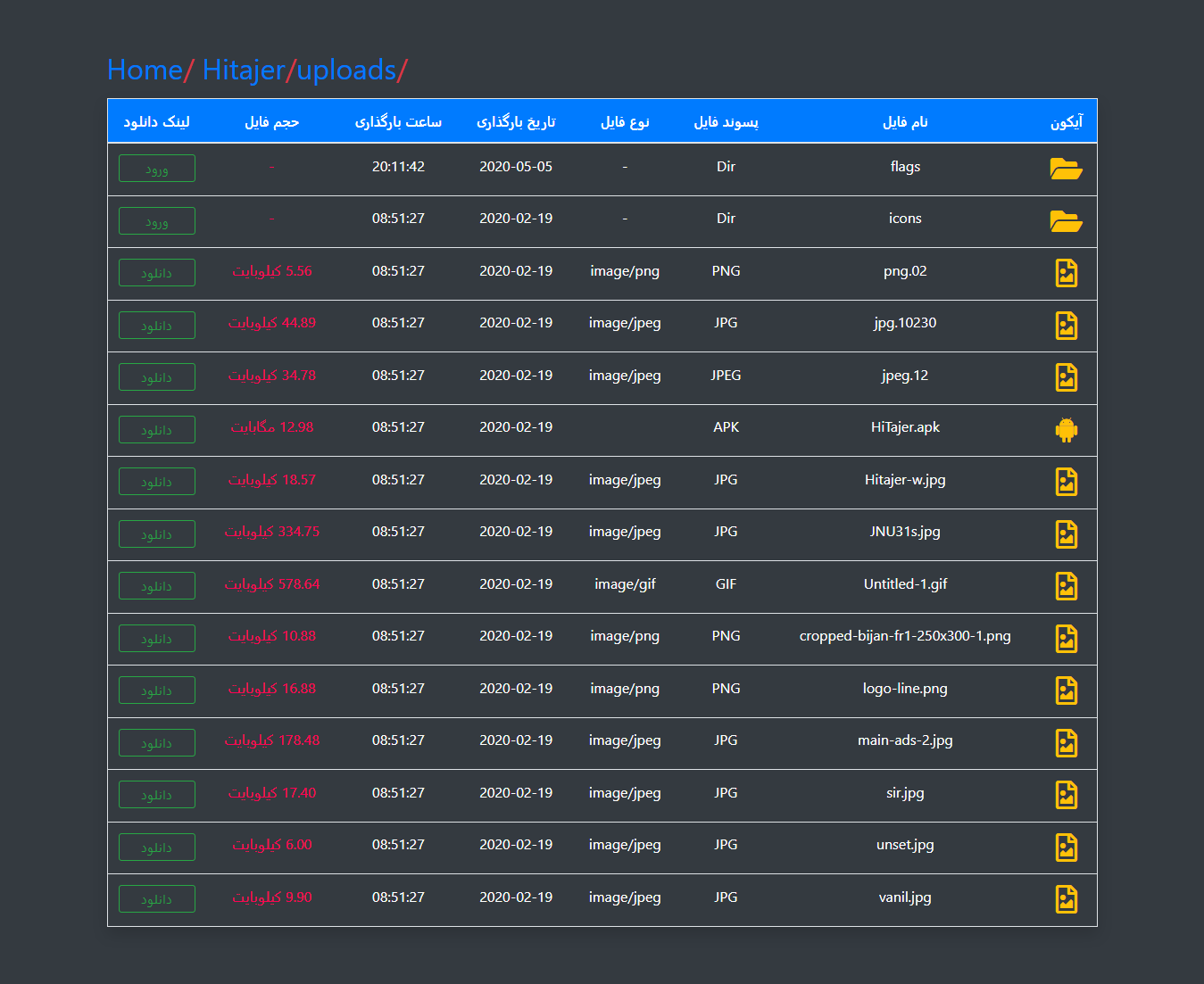Click the 178.48 کیلوبایت file size

pos(272,740)
